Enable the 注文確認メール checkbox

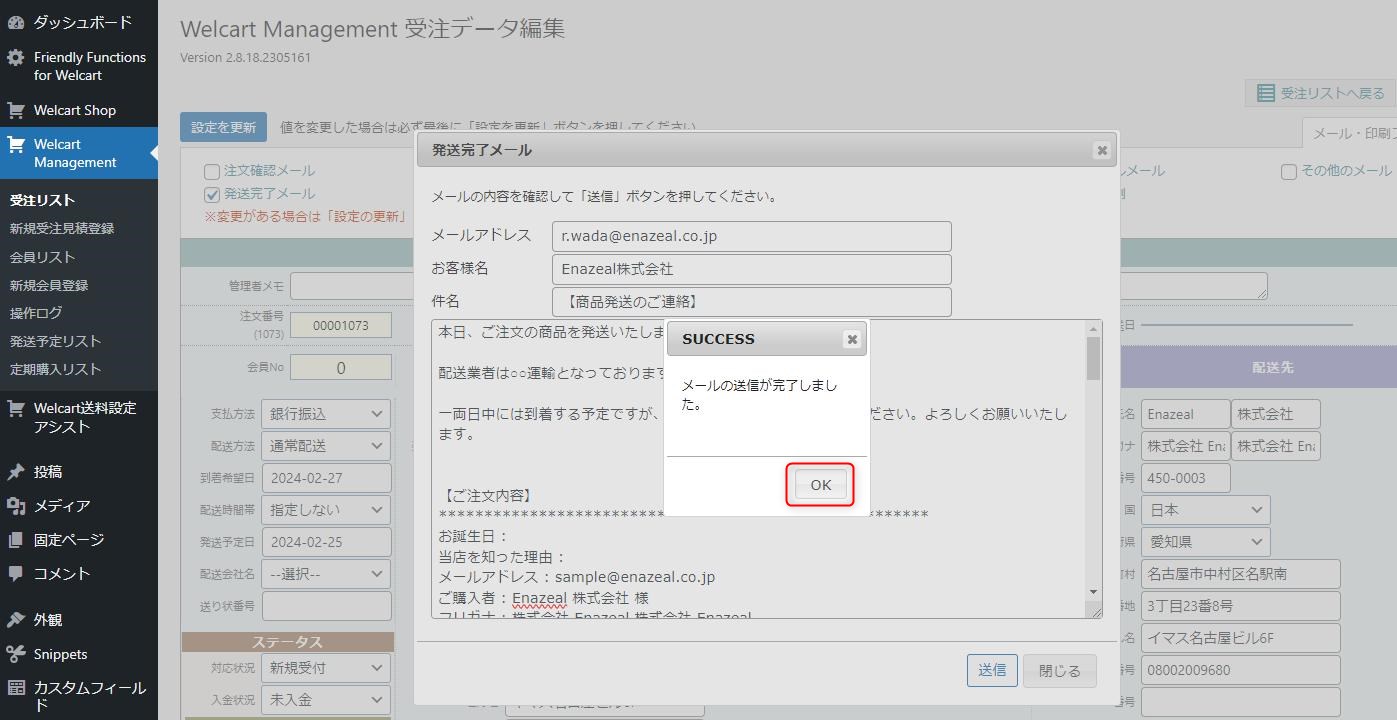pyautogui.click(x=212, y=172)
